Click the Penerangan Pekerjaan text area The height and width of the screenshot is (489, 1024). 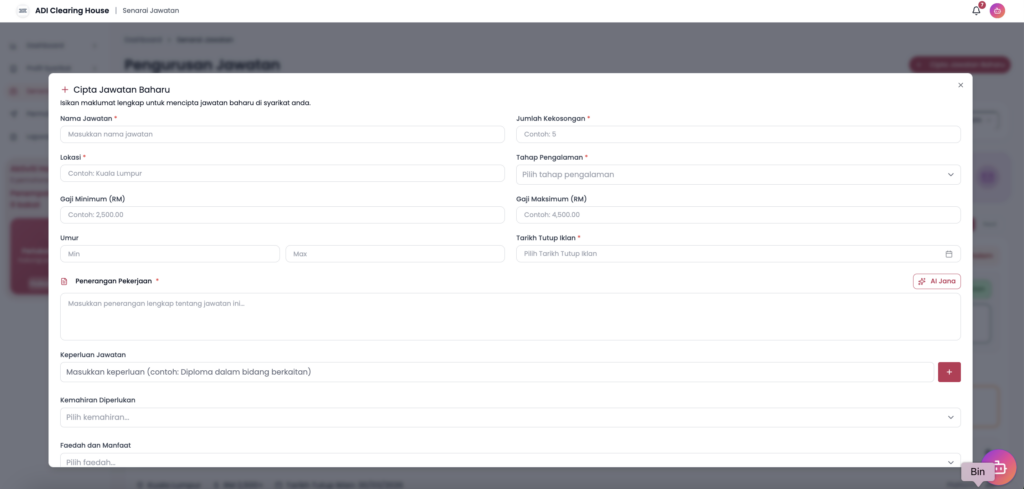tap(510, 316)
